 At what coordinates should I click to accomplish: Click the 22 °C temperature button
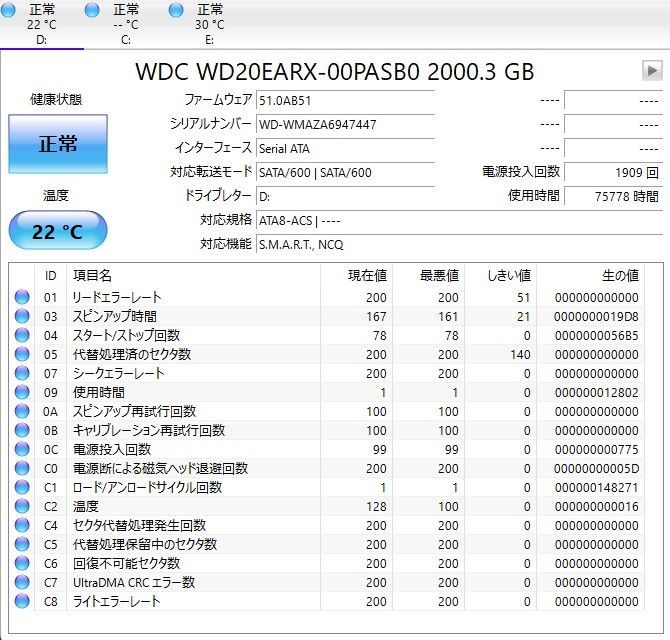pos(58,231)
